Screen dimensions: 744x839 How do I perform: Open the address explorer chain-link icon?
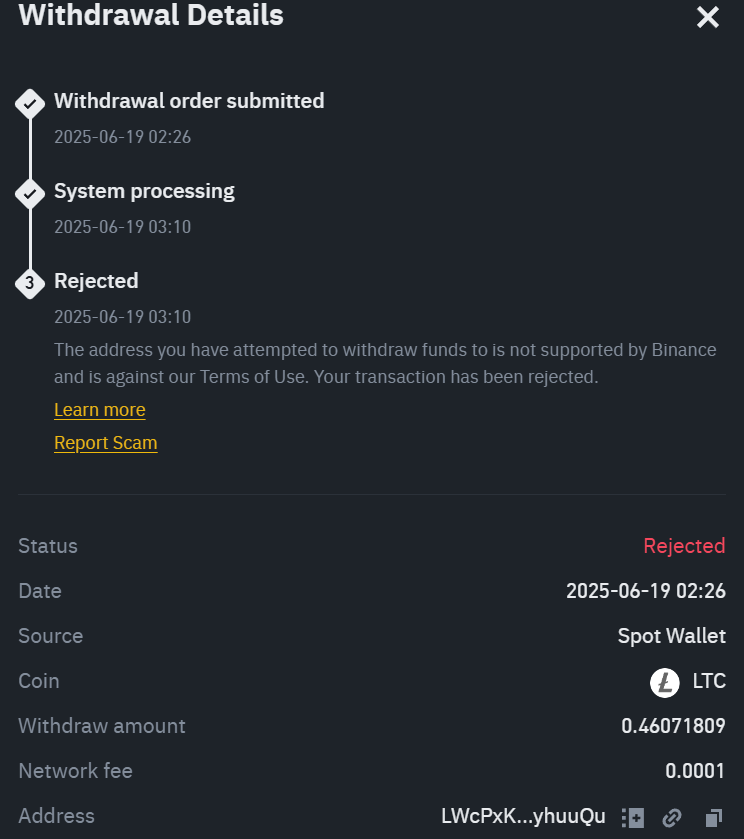tap(672, 817)
